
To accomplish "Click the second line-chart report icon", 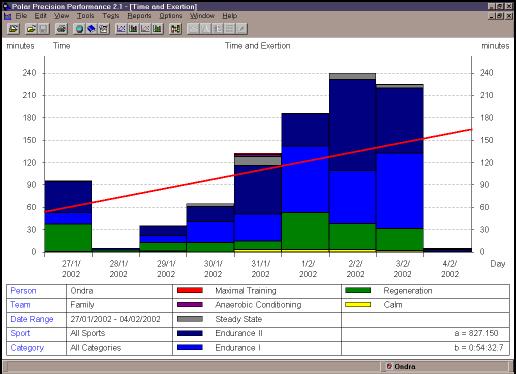I will [145, 29].
